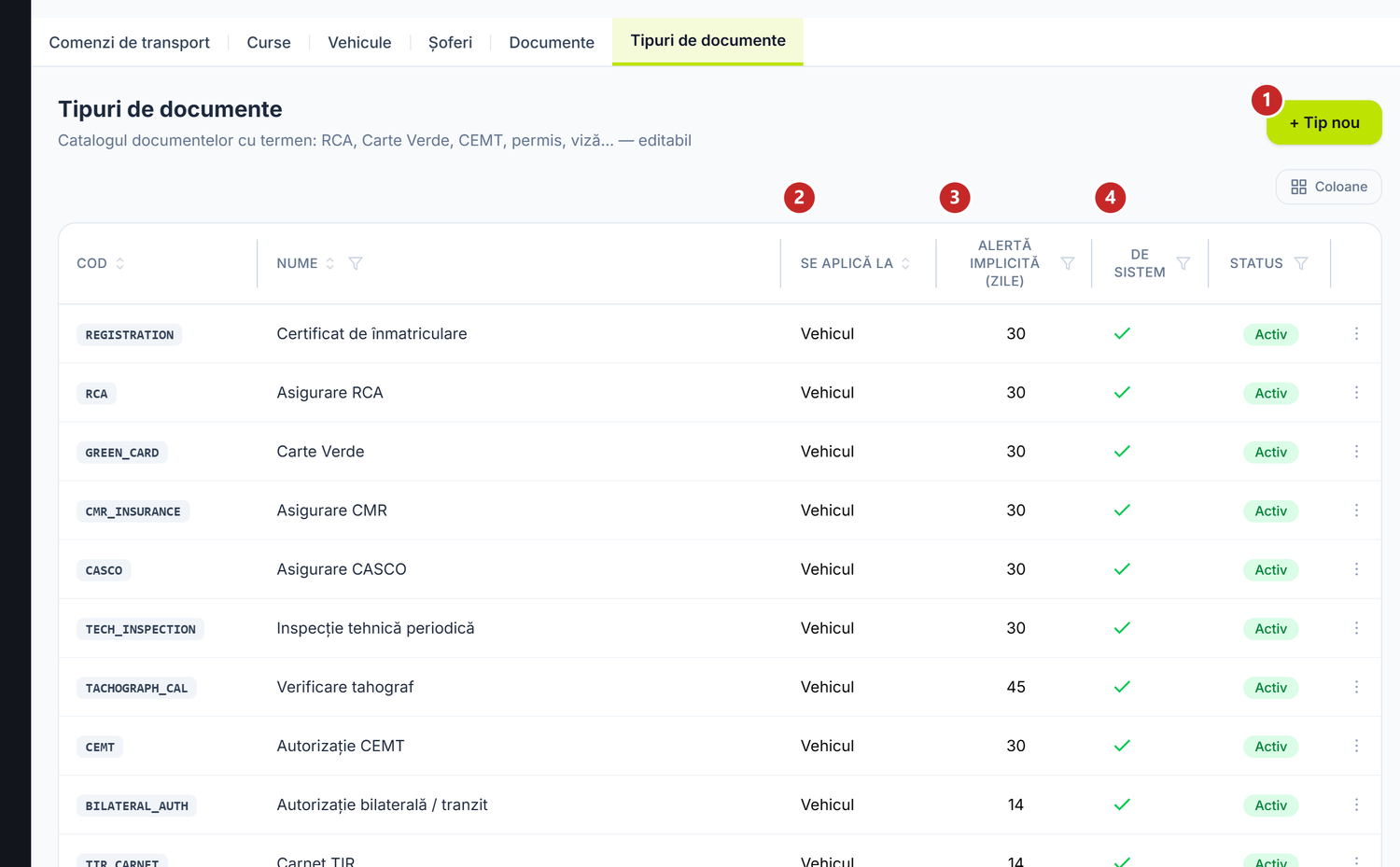
Task: Click the + Tip nou button
Action: 1323,122
